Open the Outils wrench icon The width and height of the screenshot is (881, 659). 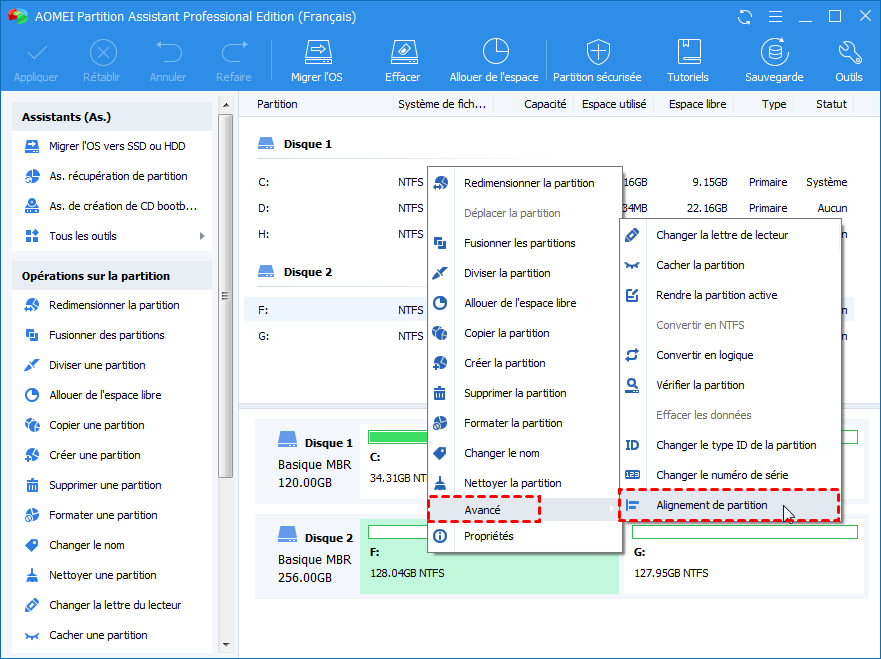tap(849, 52)
